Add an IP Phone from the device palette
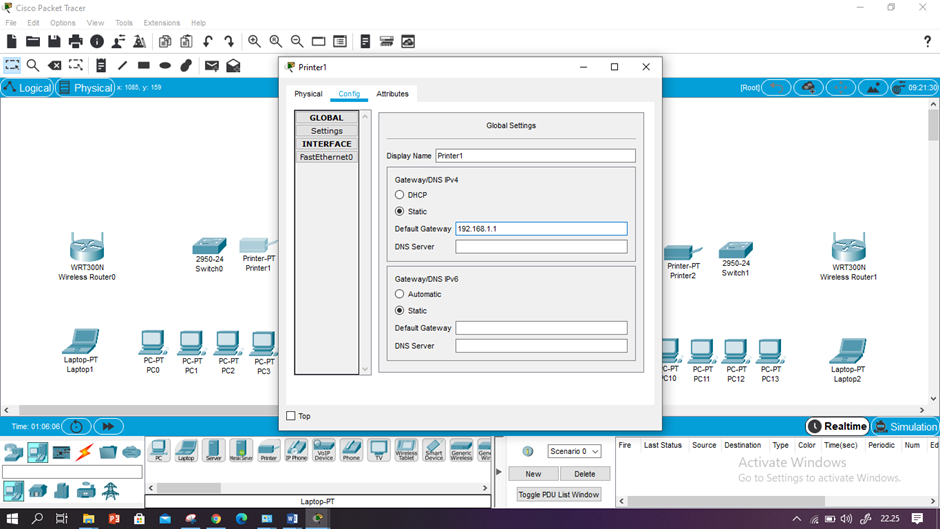 (296, 450)
